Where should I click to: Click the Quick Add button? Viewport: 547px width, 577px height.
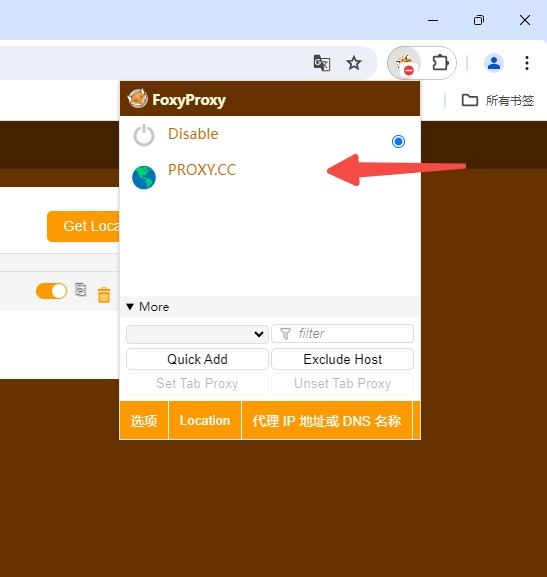[x=197, y=359]
